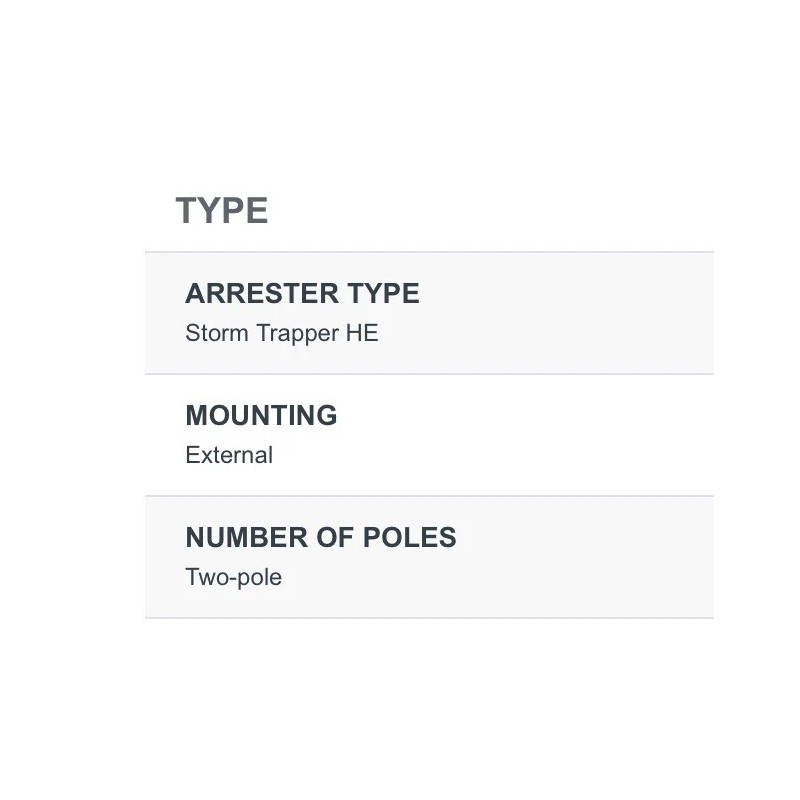Select the ARRESTER TYPE label
Viewport: 800px width, 800px height.
click(x=302, y=294)
